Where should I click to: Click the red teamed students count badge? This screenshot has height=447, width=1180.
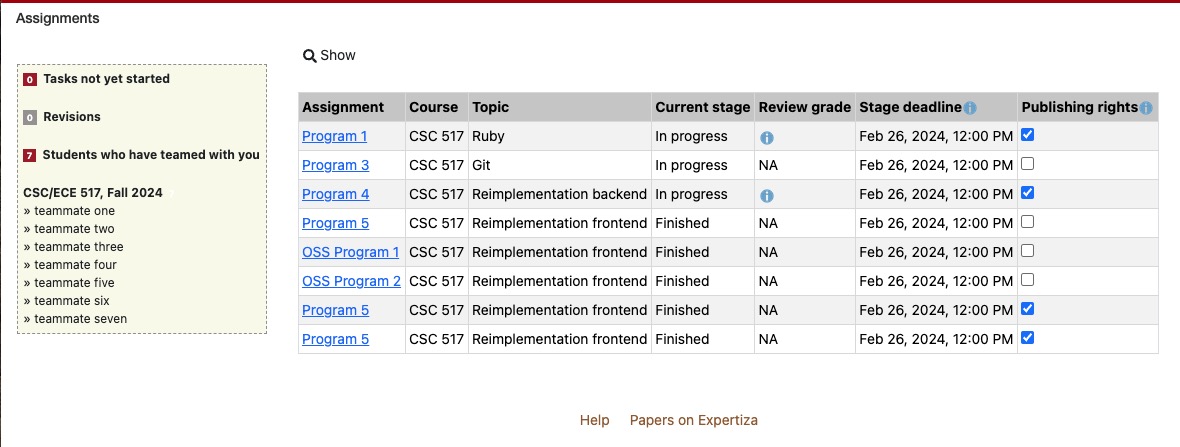coord(30,155)
